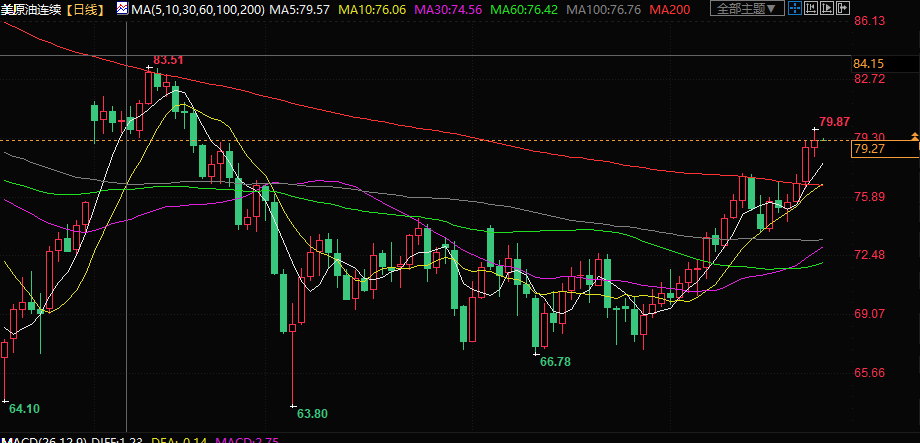Toggle the blue crosshair cursor icon
Viewport: 920px width, 443px height.
(x=795, y=8)
